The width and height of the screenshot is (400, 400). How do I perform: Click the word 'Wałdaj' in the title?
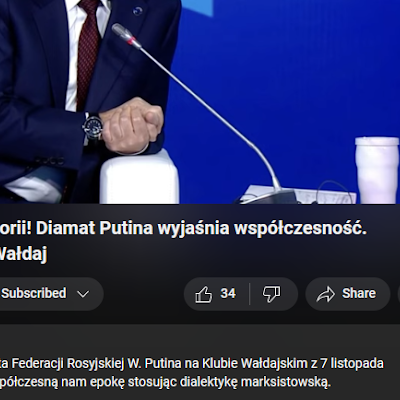click(x=23, y=254)
